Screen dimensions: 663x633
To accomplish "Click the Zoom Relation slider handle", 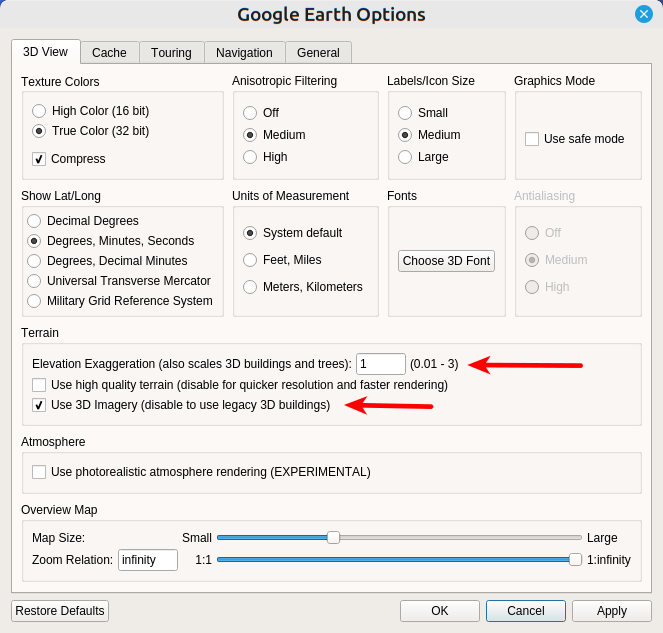I will tap(575, 560).
